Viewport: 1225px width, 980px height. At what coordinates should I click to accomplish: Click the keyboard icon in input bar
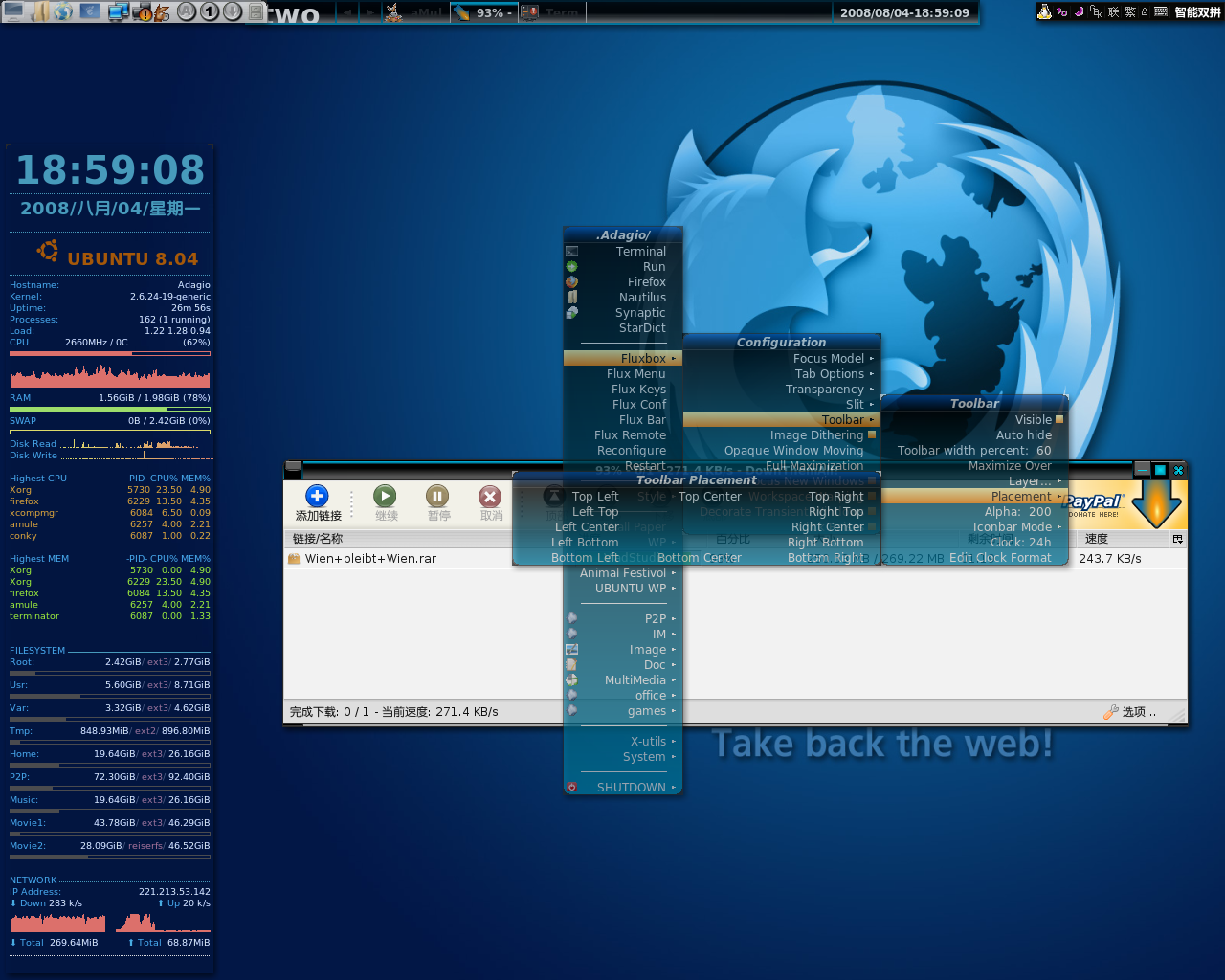pyautogui.click(x=1161, y=11)
